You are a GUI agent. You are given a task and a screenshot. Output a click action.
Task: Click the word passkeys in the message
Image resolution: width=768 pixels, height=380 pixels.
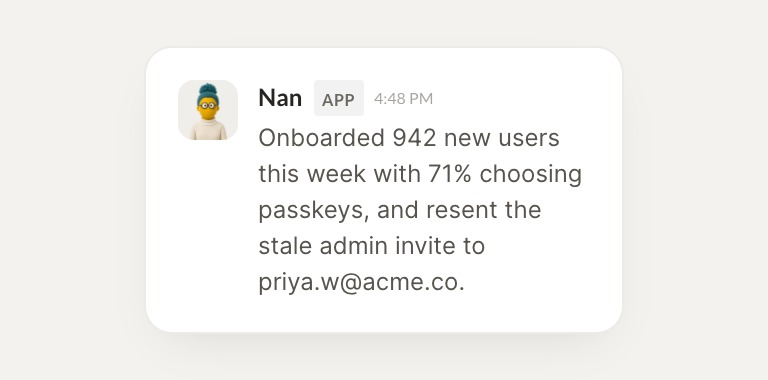[311, 211]
